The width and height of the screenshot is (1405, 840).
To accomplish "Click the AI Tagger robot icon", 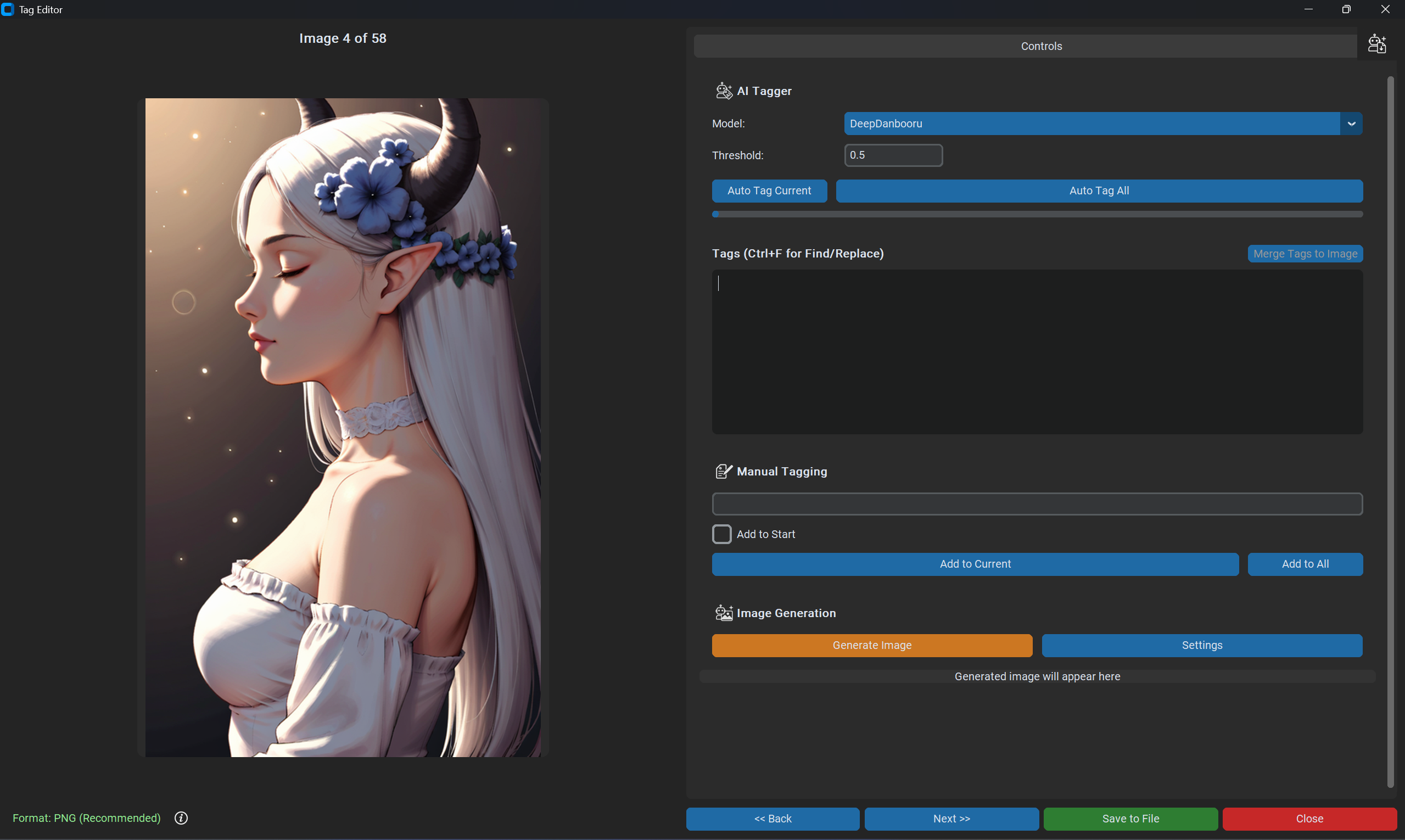I will point(724,91).
